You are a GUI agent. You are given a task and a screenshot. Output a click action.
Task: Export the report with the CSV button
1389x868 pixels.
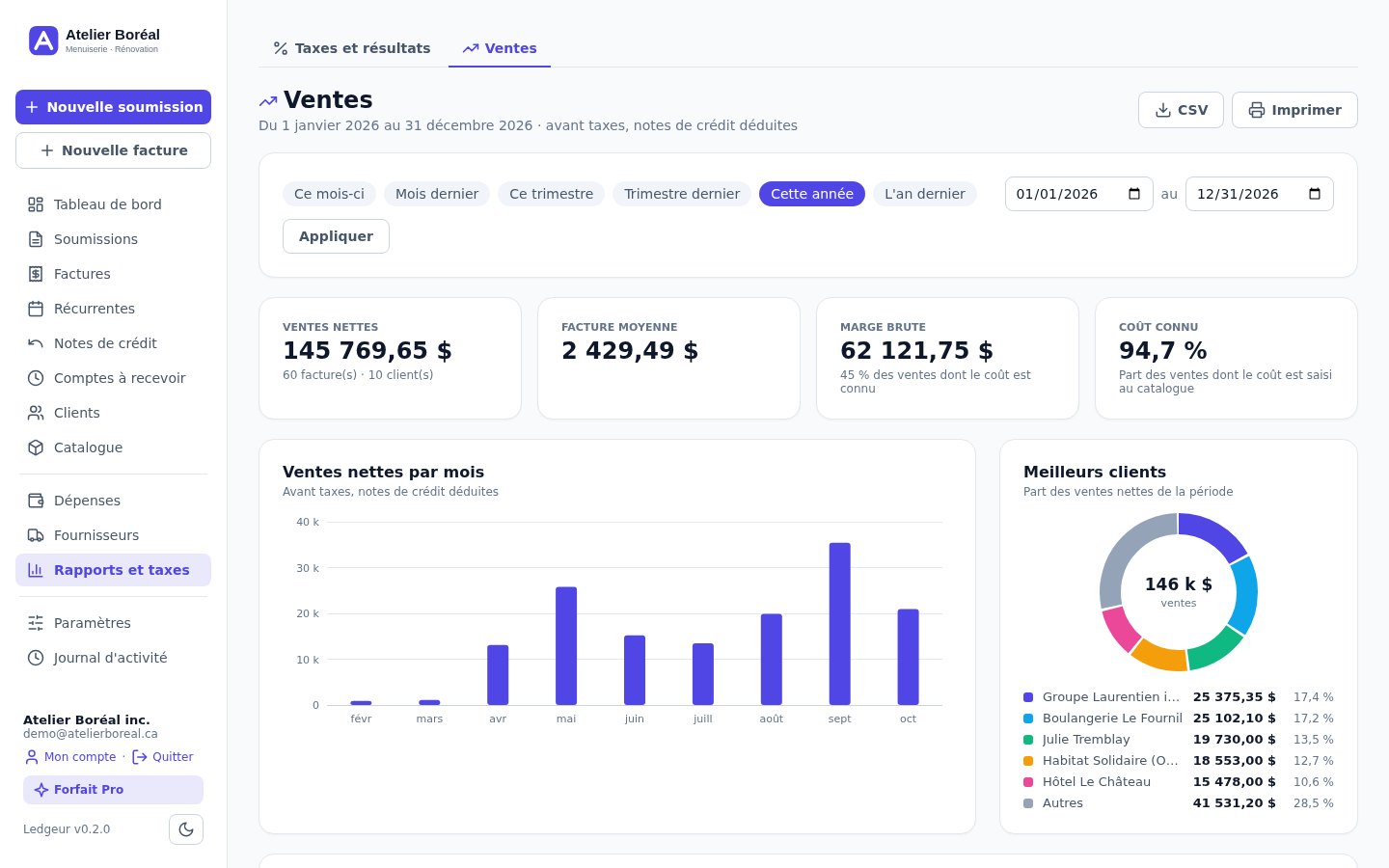[x=1181, y=110]
